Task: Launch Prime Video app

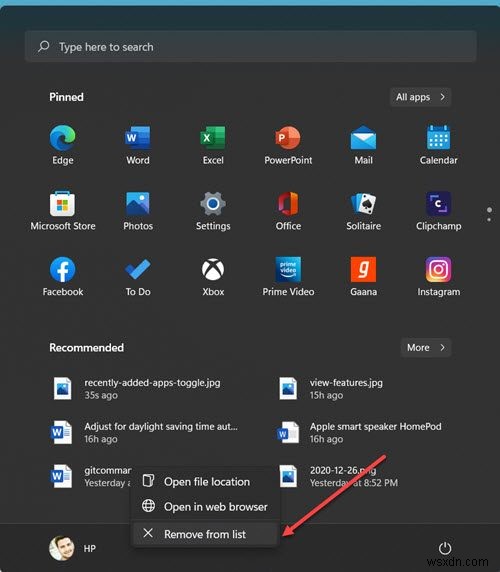Action: pos(288,276)
